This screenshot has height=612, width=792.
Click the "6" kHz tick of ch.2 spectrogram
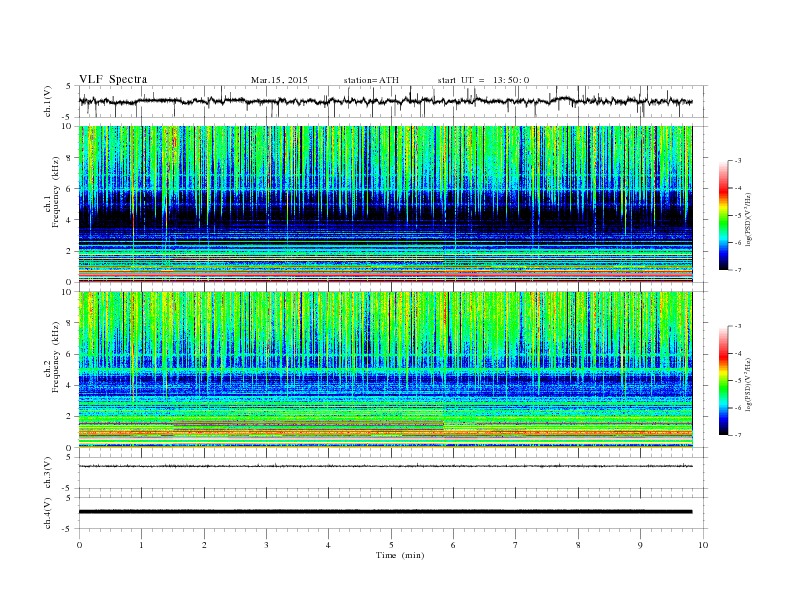69,354
